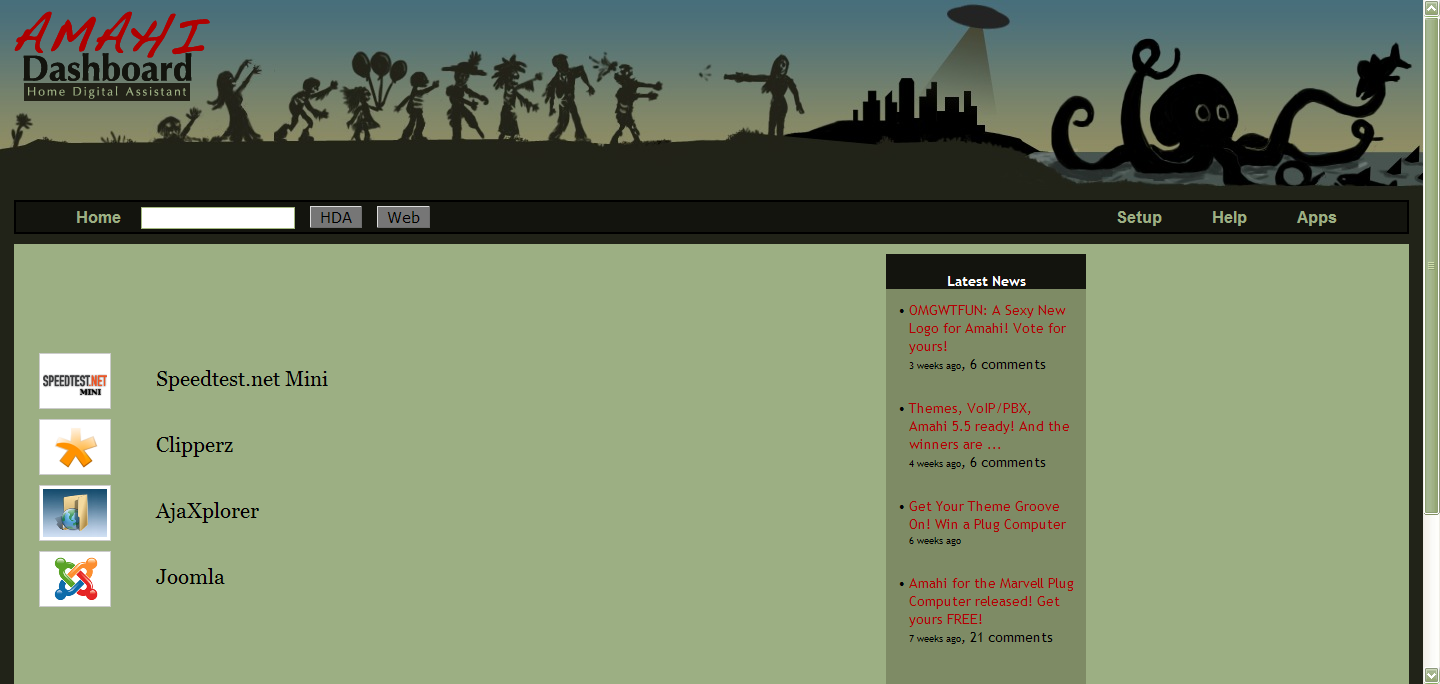
Task: Search using the HDA button
Action: pos(336,217)
